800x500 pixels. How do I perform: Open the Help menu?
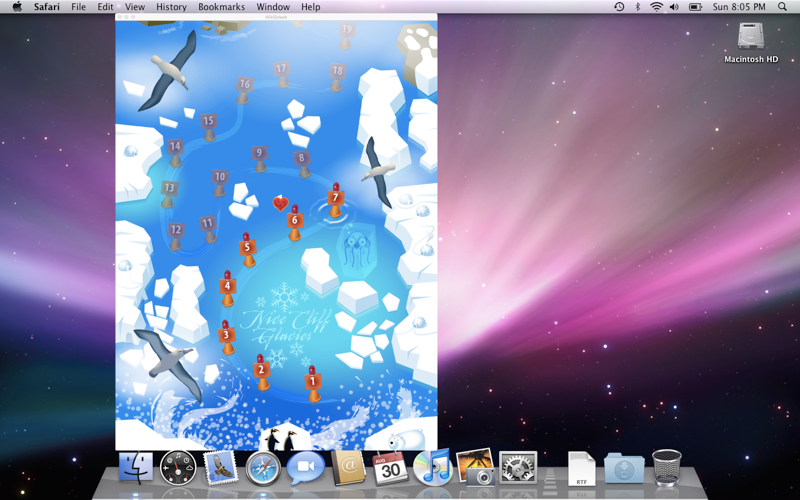click(x=311, y=7)
